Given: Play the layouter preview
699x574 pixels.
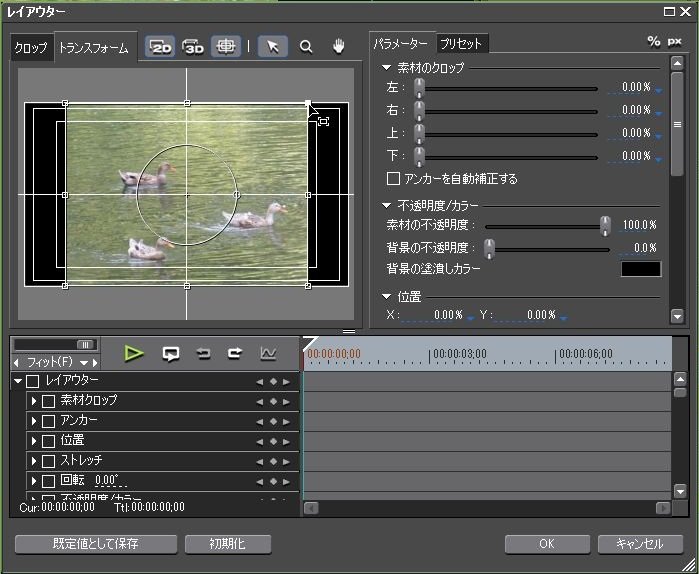Looking at the screenshot, I should click(x=134, y=353).
